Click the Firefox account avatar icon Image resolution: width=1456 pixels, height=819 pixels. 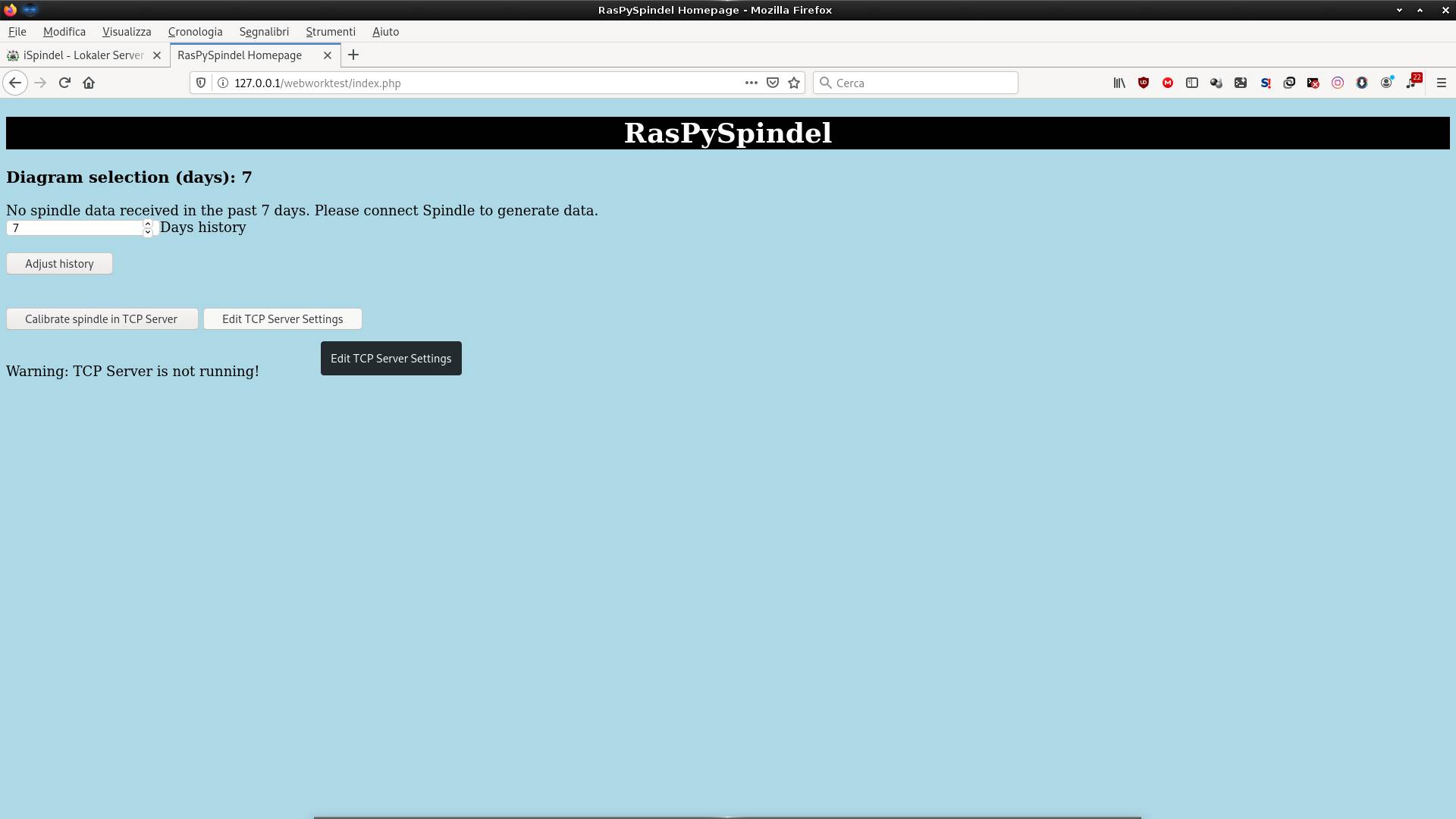coord(1386,83)
